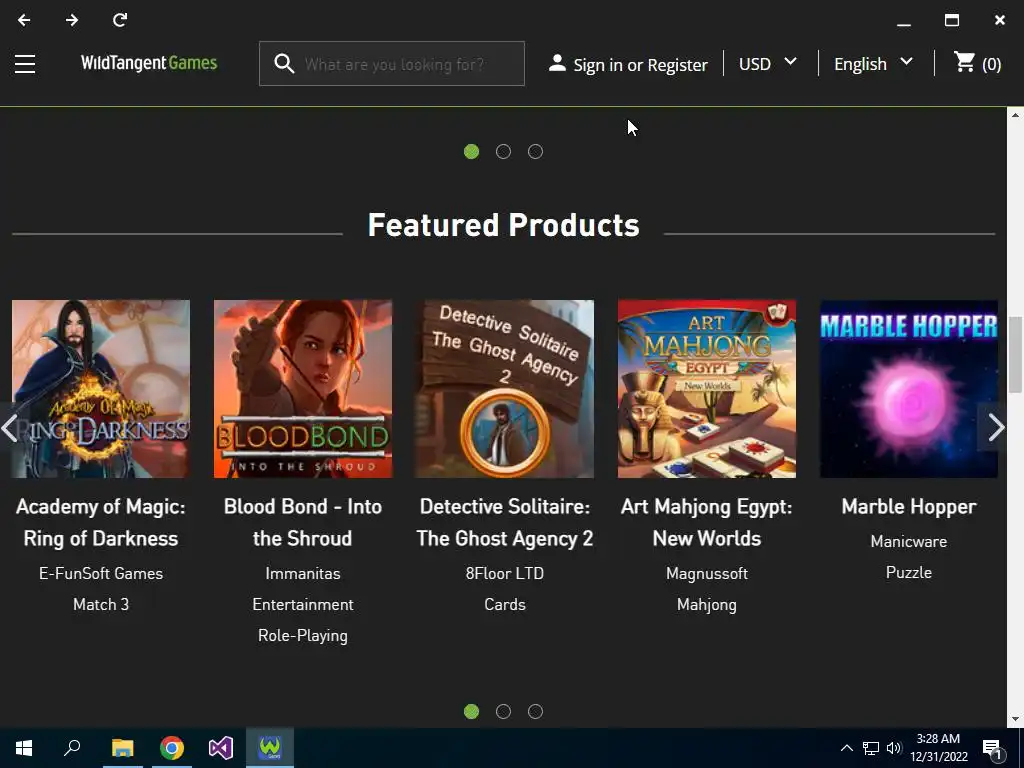This screenshot has width=1024, height=768.
Task: Expand the English language dropdown
Action: [873, 64]
